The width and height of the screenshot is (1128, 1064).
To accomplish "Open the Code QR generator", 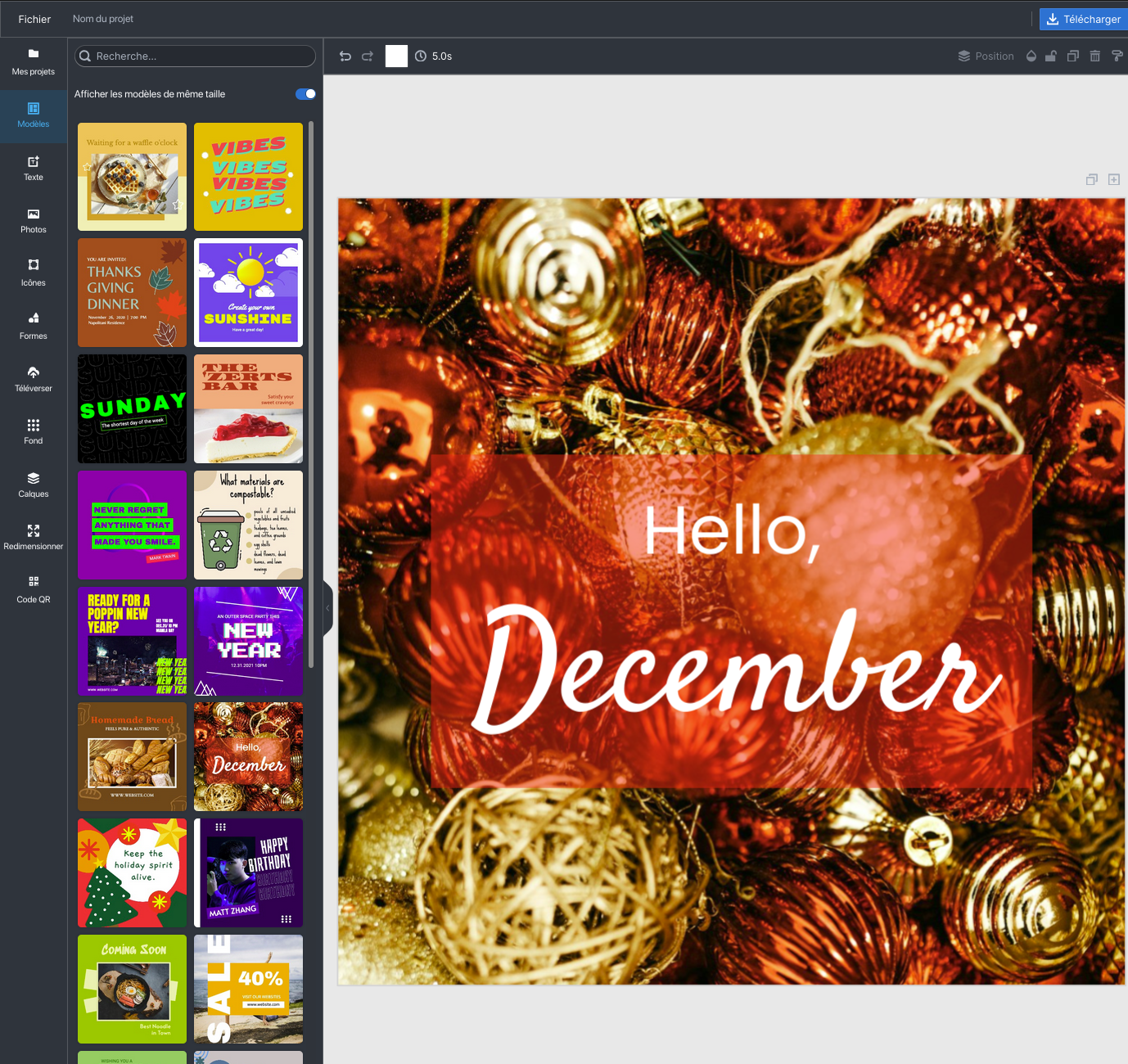I will [x=34, y=590].
